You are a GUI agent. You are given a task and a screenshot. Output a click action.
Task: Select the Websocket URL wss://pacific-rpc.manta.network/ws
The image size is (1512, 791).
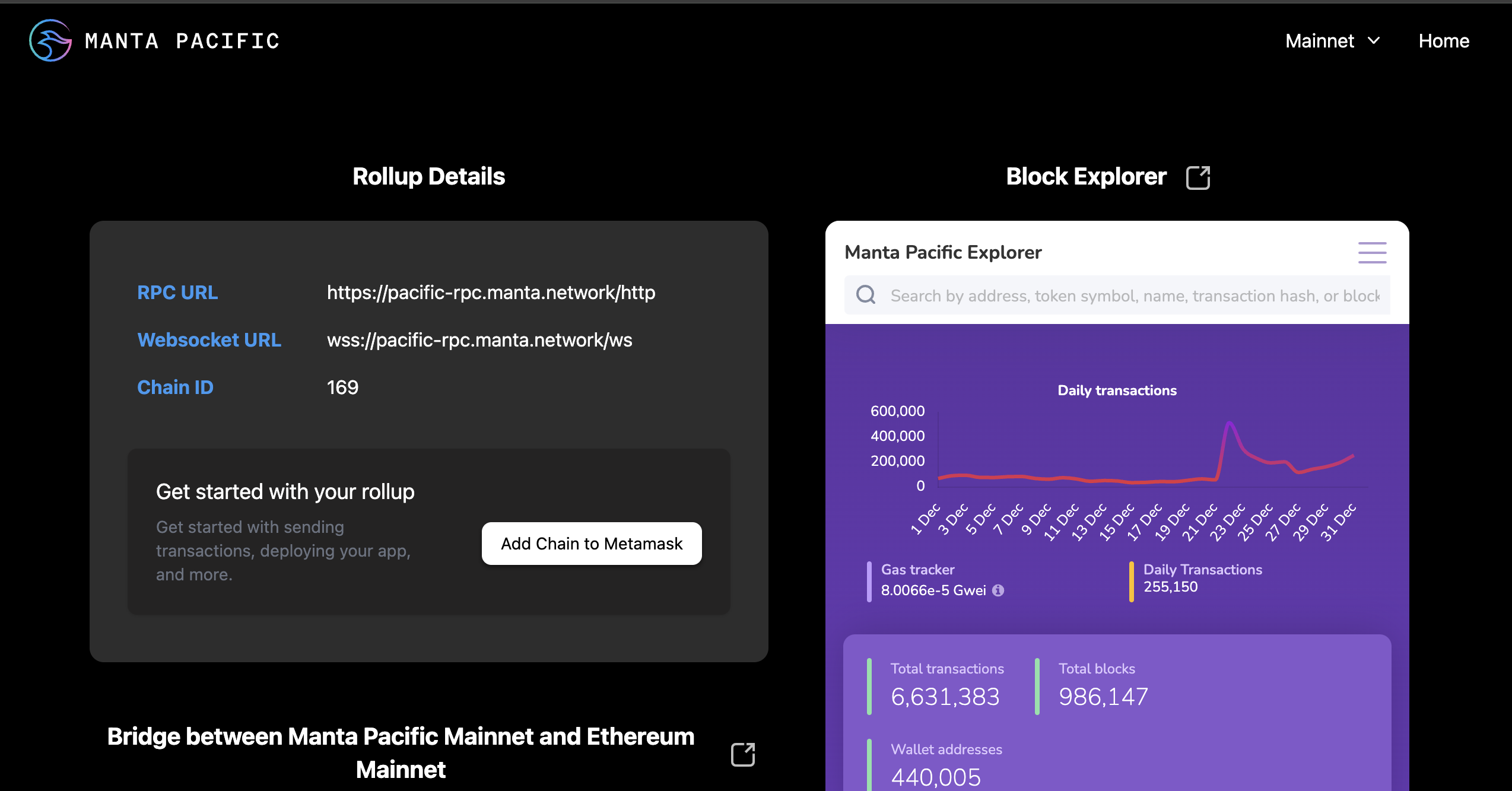point(479,340)
